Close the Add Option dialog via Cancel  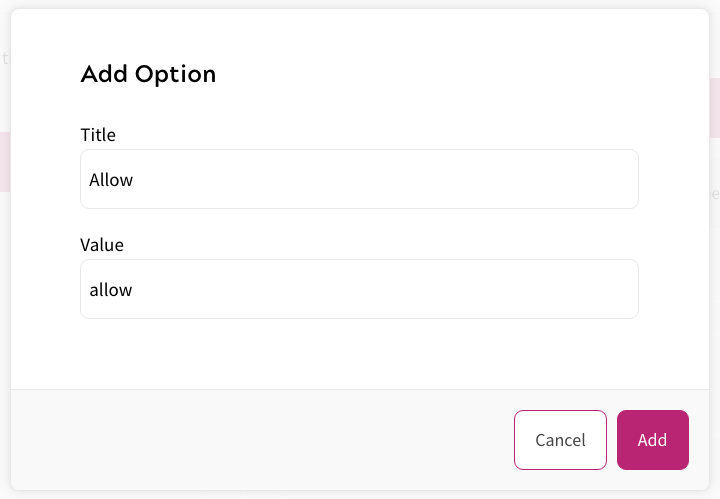[560, 440]
